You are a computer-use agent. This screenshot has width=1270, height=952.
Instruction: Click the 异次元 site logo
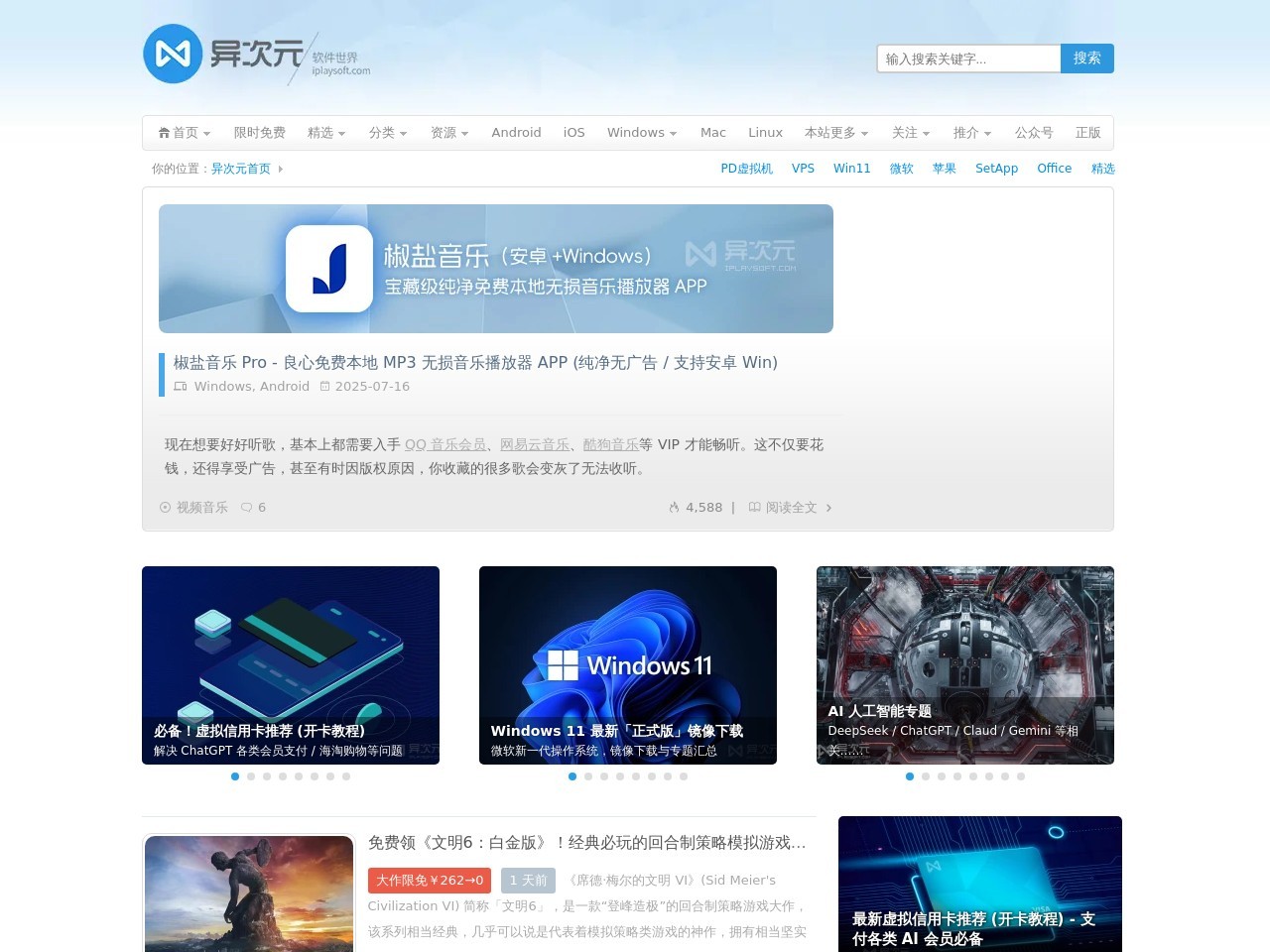tap(257, 55)
